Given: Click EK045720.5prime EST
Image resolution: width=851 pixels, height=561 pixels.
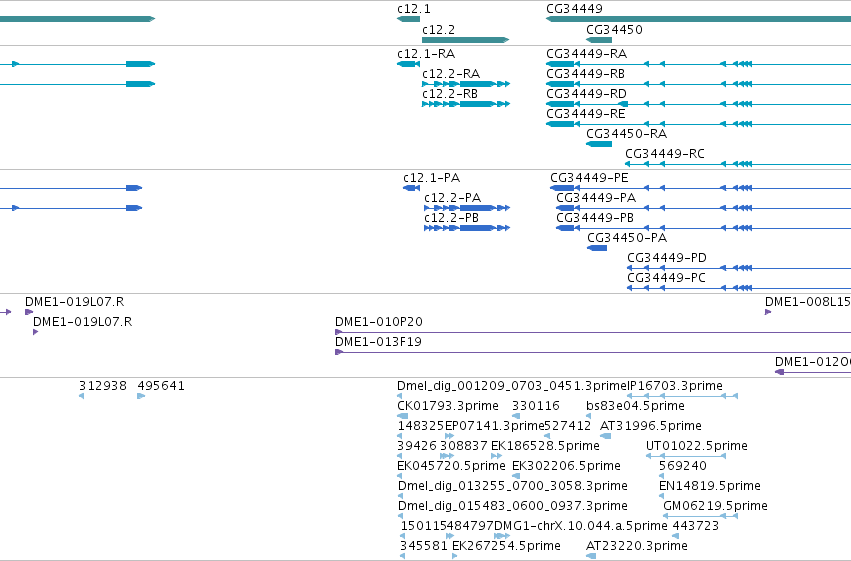Looking at the screenshot, I should click(x=452, y=467).
